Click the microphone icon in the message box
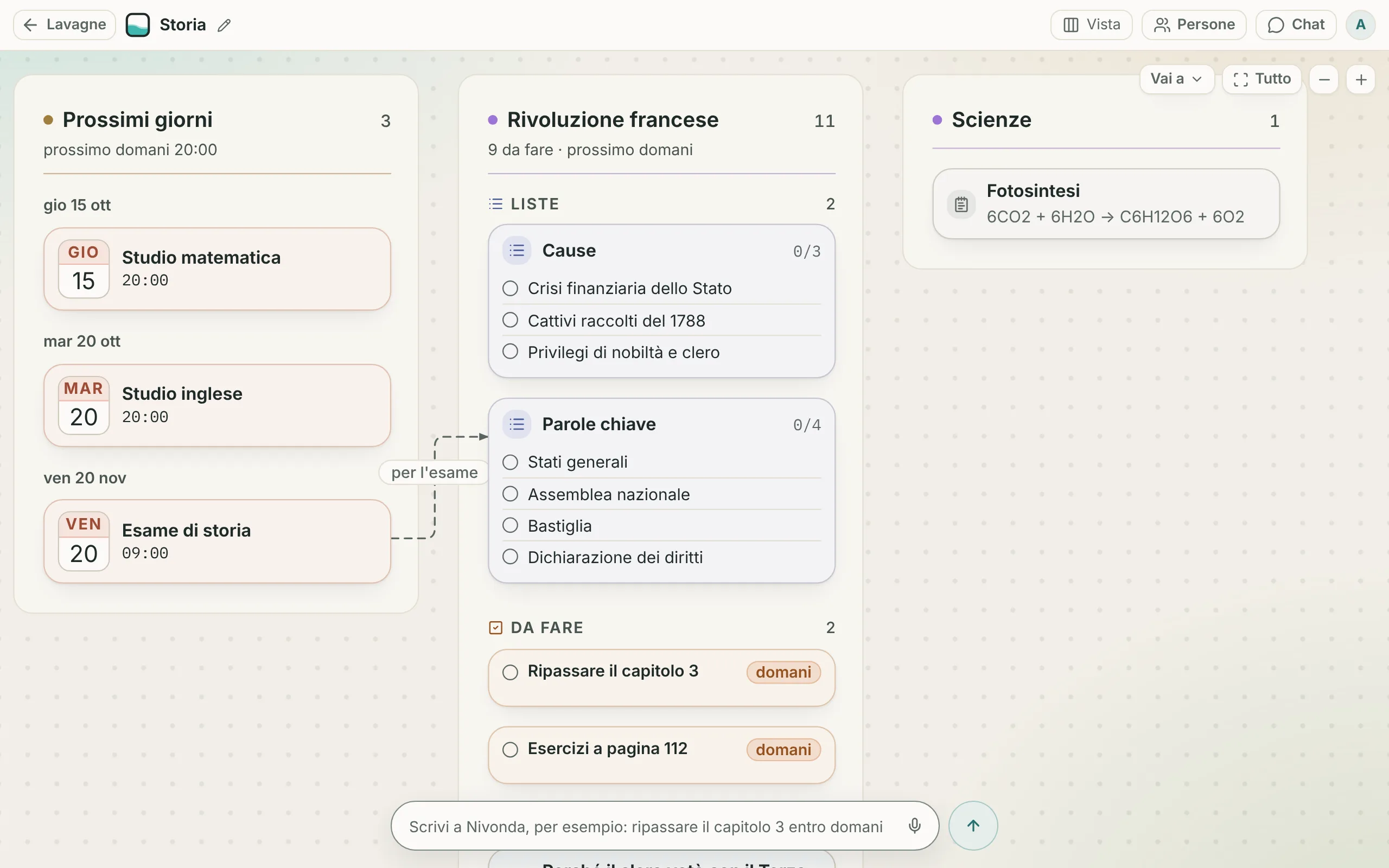The width and height of the screenshot is (1389, 868). pyautogui.click(x=914, y=826)
